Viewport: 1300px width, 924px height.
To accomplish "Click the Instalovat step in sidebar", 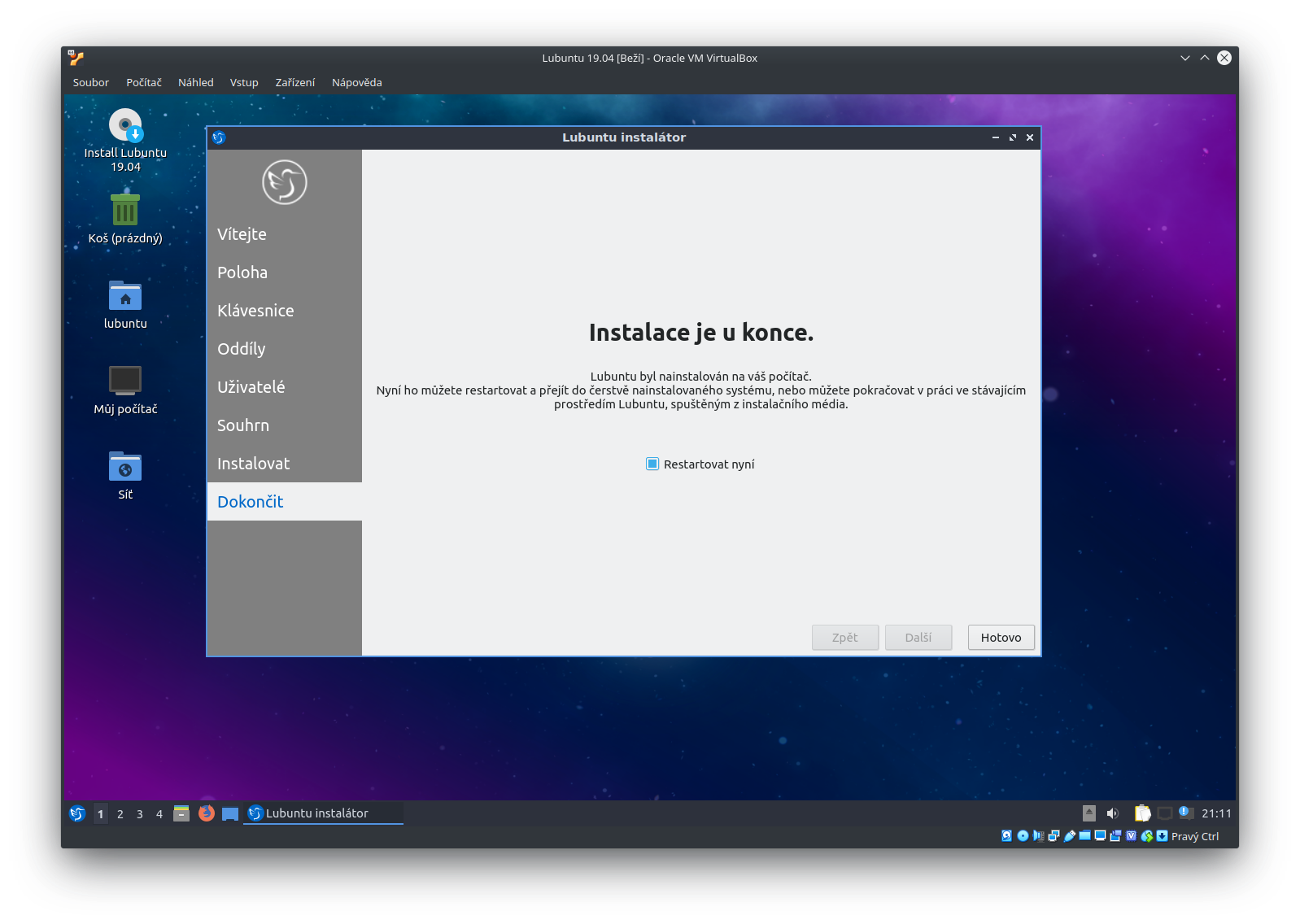I will coord(285,464).
